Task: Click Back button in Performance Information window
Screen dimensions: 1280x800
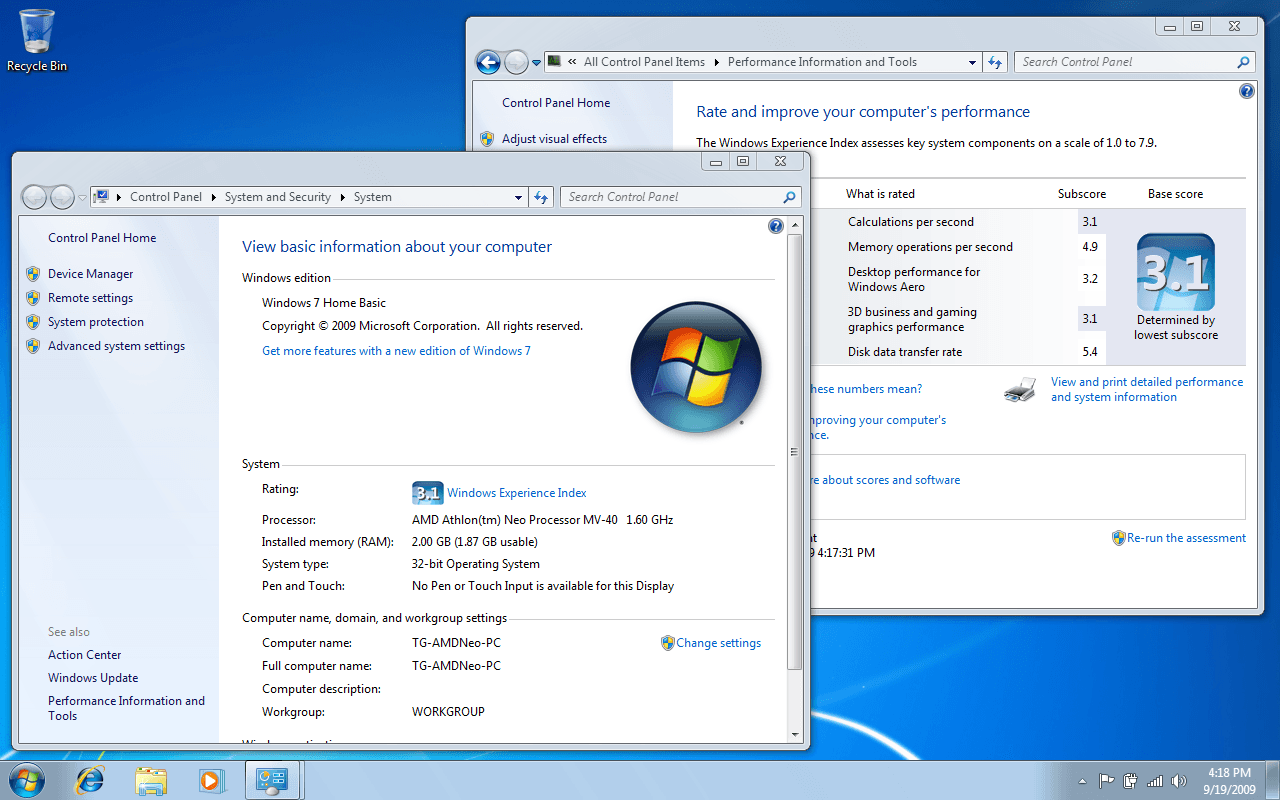Action: click(488, 63)
